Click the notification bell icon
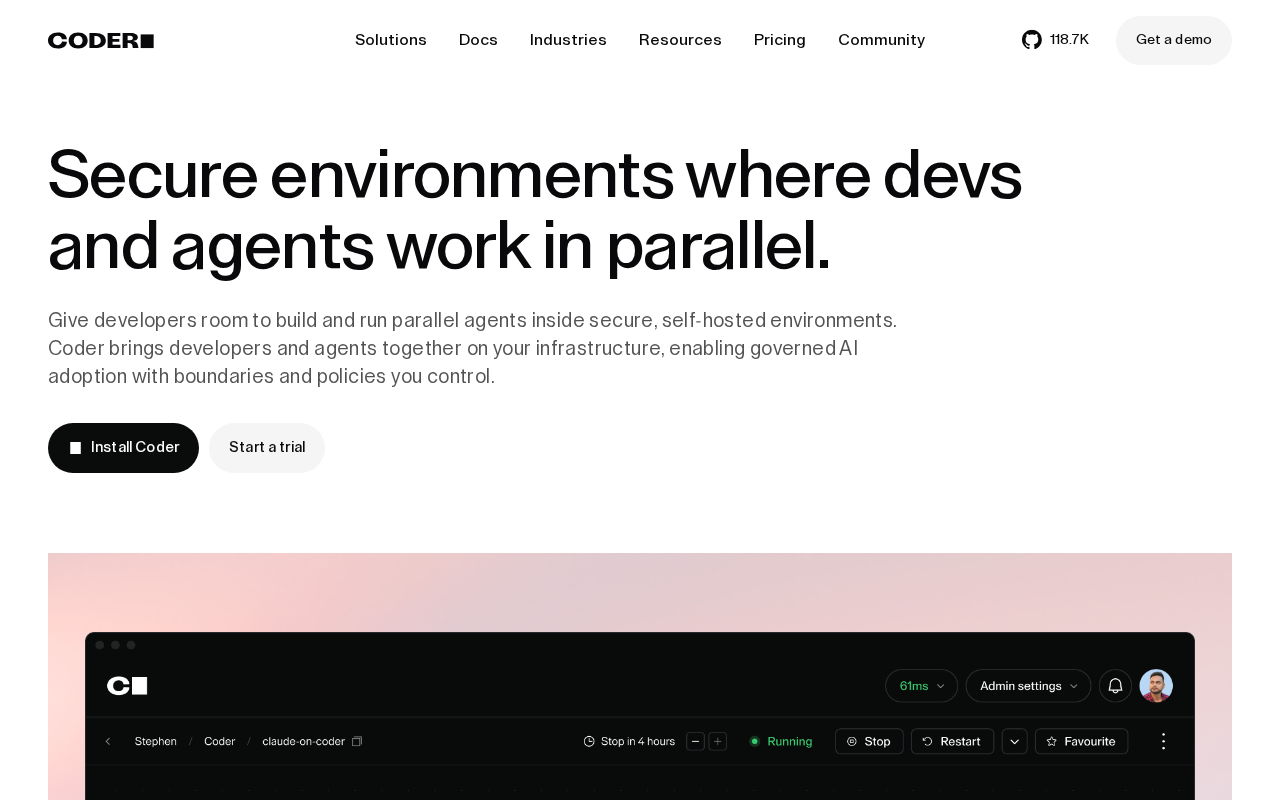Image resolution: width=1280 pixels, height=800 pixels. 1115,686
